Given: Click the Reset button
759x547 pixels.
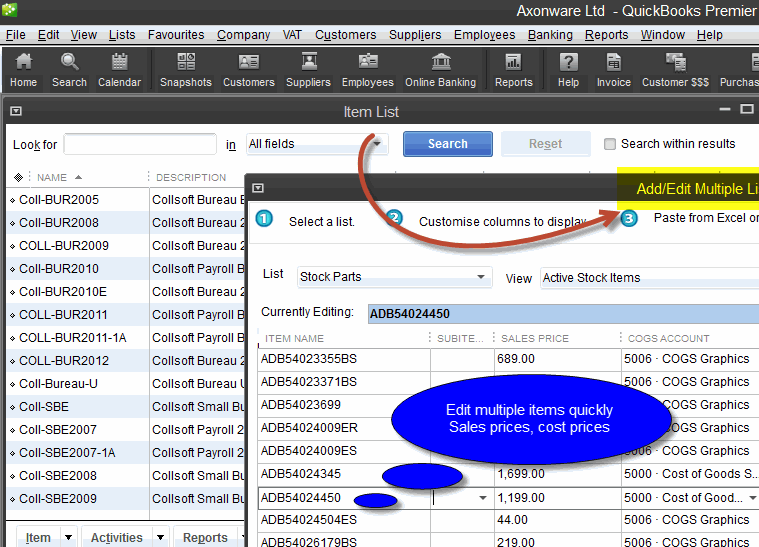Looking at the screenshot, I should pyautogui.click(x=546, y=144).
